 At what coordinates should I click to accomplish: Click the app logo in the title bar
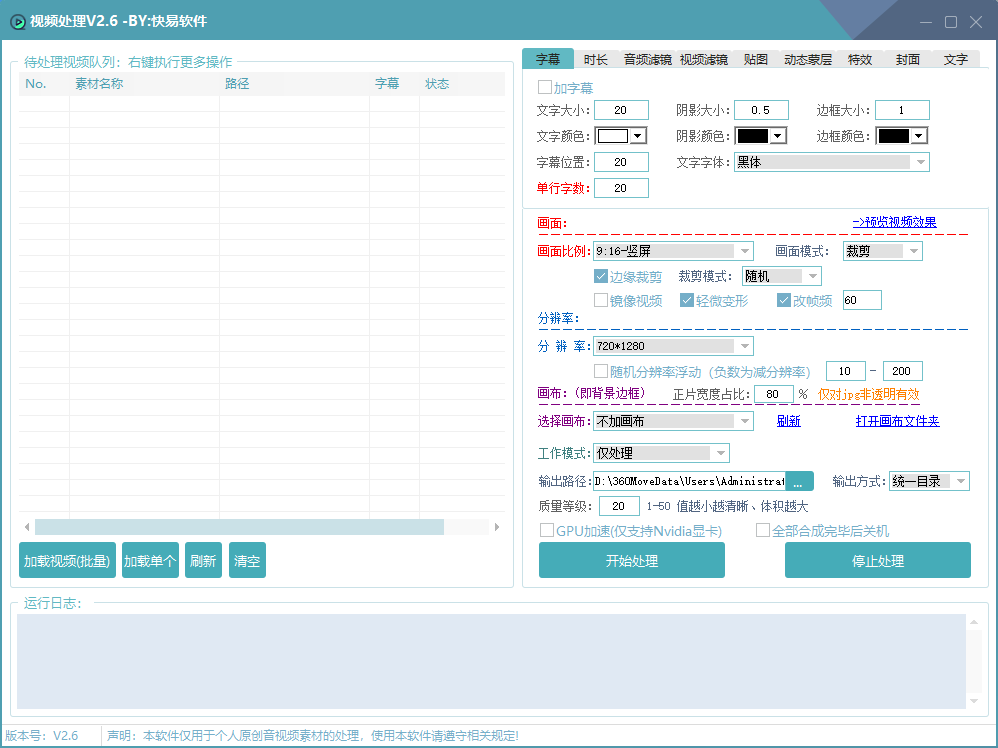tap(20, 20)
